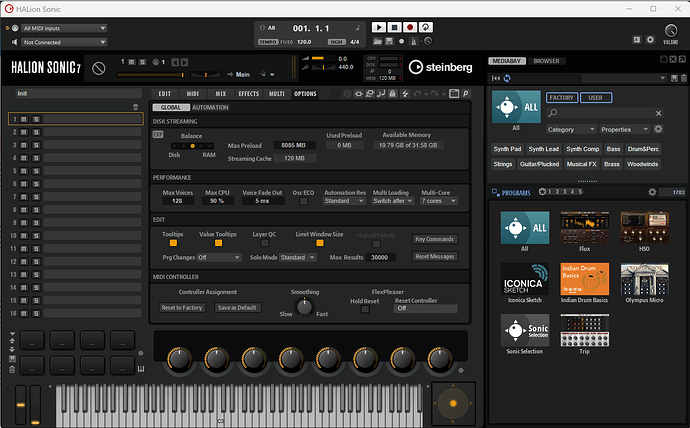Click the metronome icon in transport

pos(413,41)
